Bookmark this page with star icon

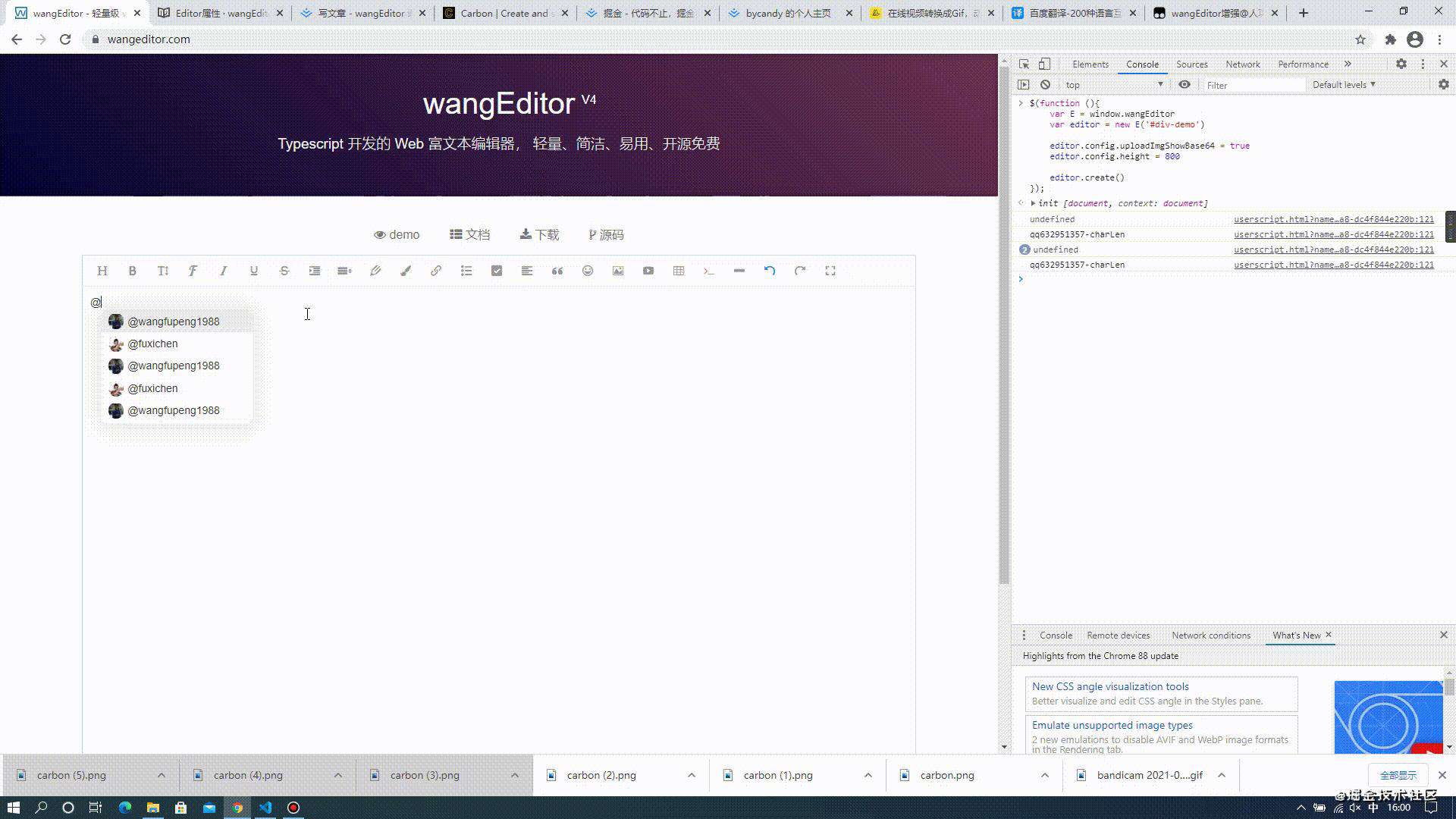pyautogui.click(x=1360, y=39)
